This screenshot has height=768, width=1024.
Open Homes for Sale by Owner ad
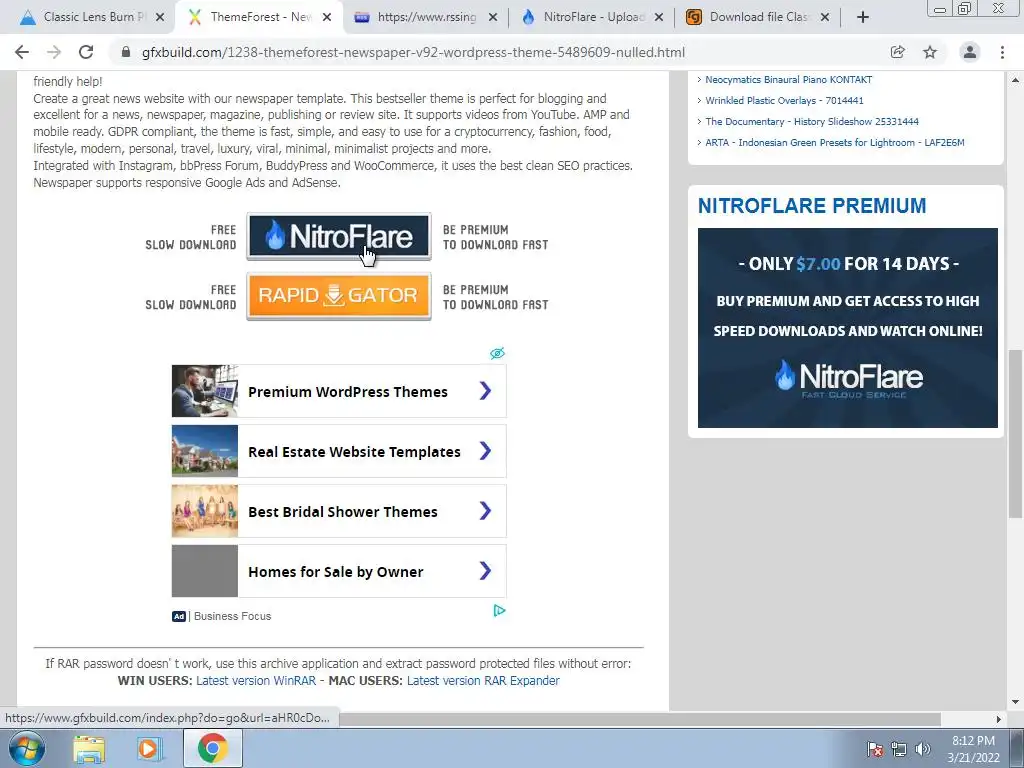point(339,571)
